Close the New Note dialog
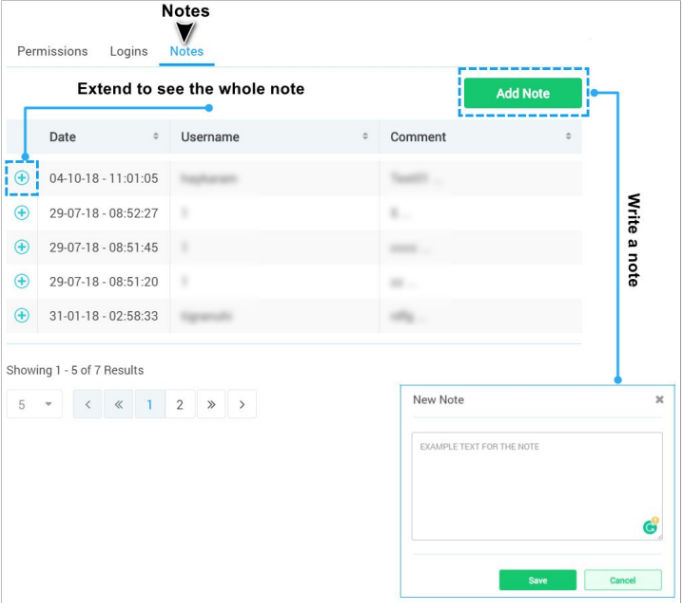The height and width of the screenshot is (603, 682). (x=659, y=399)
